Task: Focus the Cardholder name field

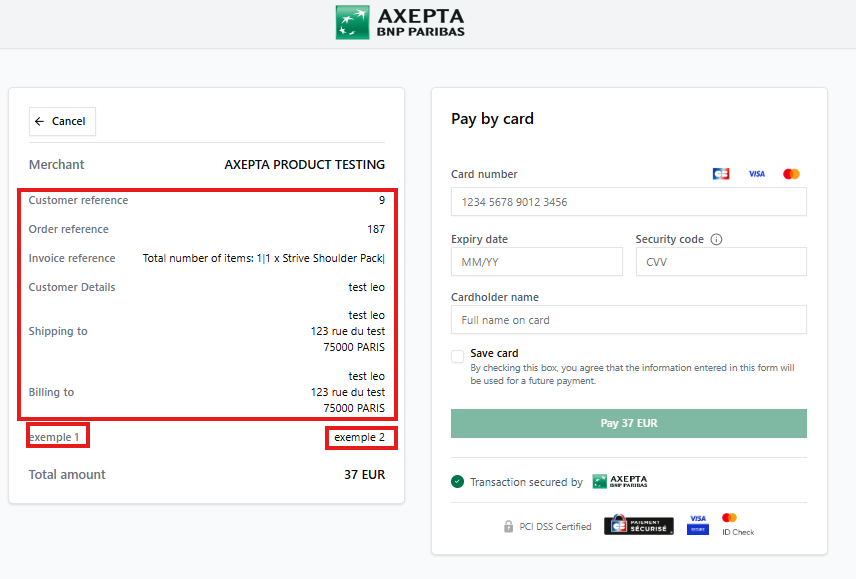Action: click(x=628, y=320)
